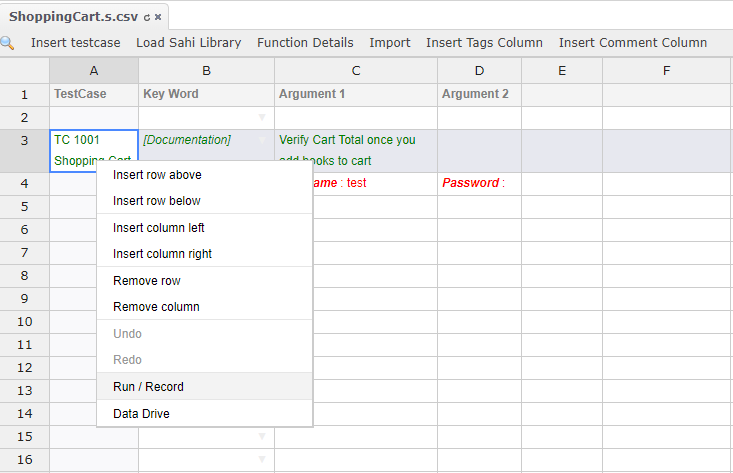Choose Insert column left option
Screen dimensions: 733x473
click(159, 228)
